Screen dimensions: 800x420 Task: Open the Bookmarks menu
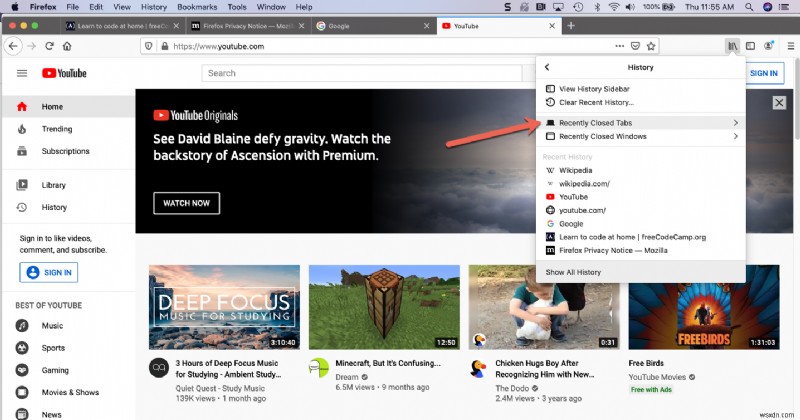point(197,7)
